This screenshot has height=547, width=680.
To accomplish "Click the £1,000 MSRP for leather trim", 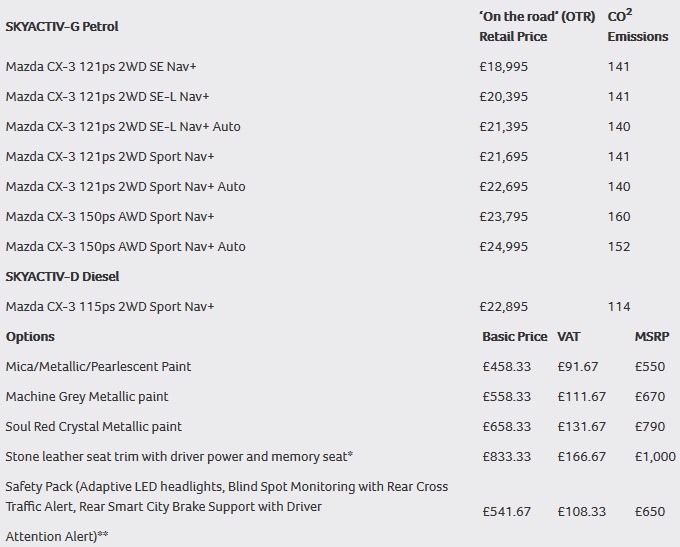I will [x=655, y=457].
